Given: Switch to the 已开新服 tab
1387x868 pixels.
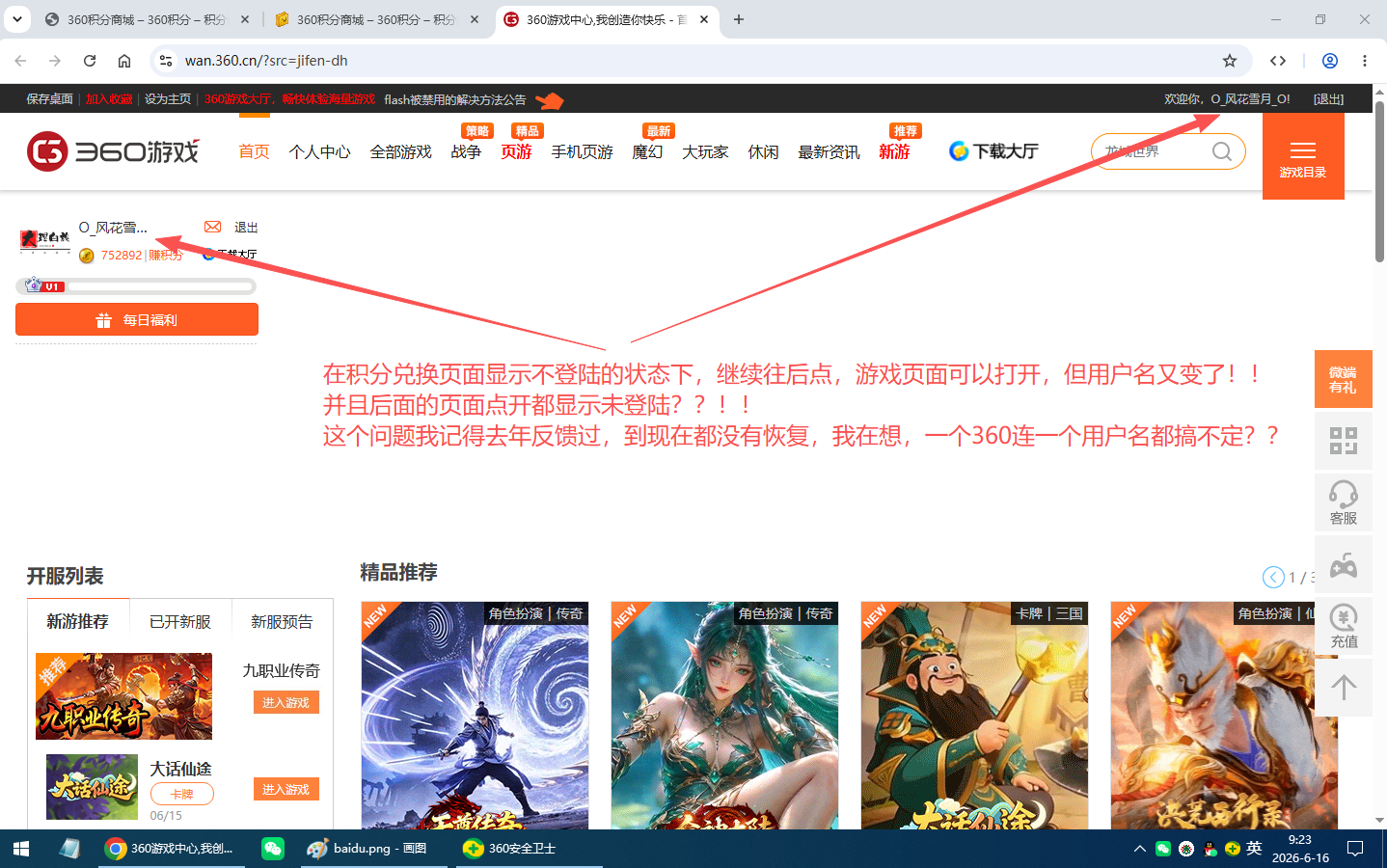Looking at the screenshot, I should tap(180, 621).
